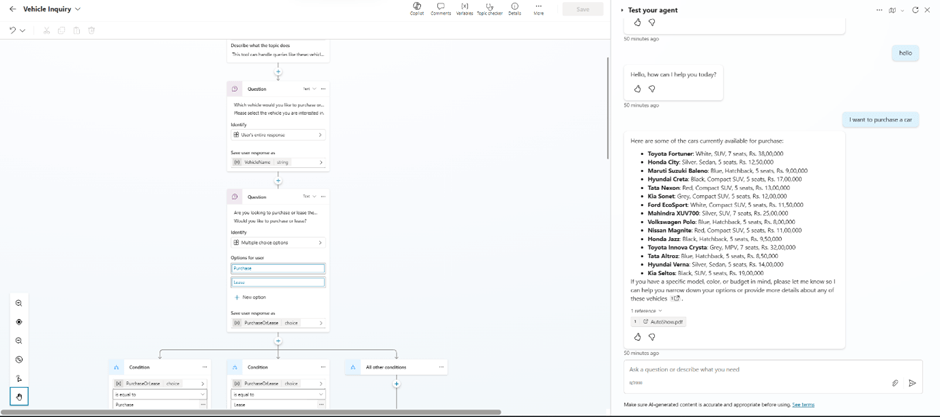Add a New option to the question
The image size is (940, 417).
point(251,297)
